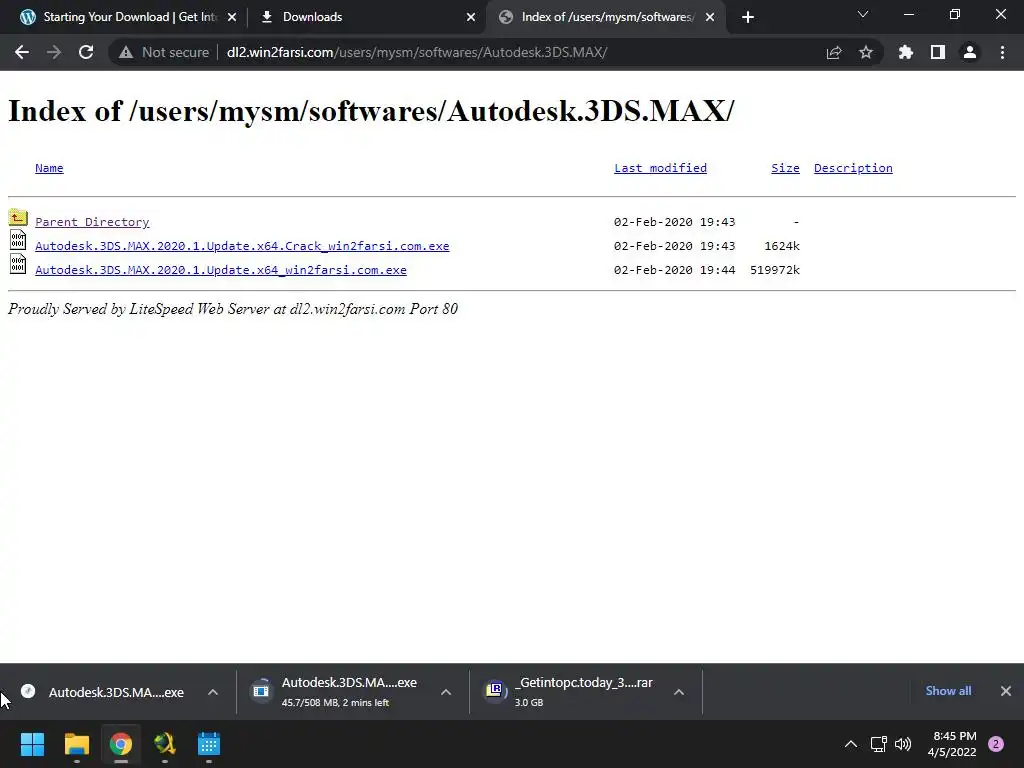The width and height of the screenshot is (1024, 768).
Task: Show hidden system tray icons
Action: point(851,744)
